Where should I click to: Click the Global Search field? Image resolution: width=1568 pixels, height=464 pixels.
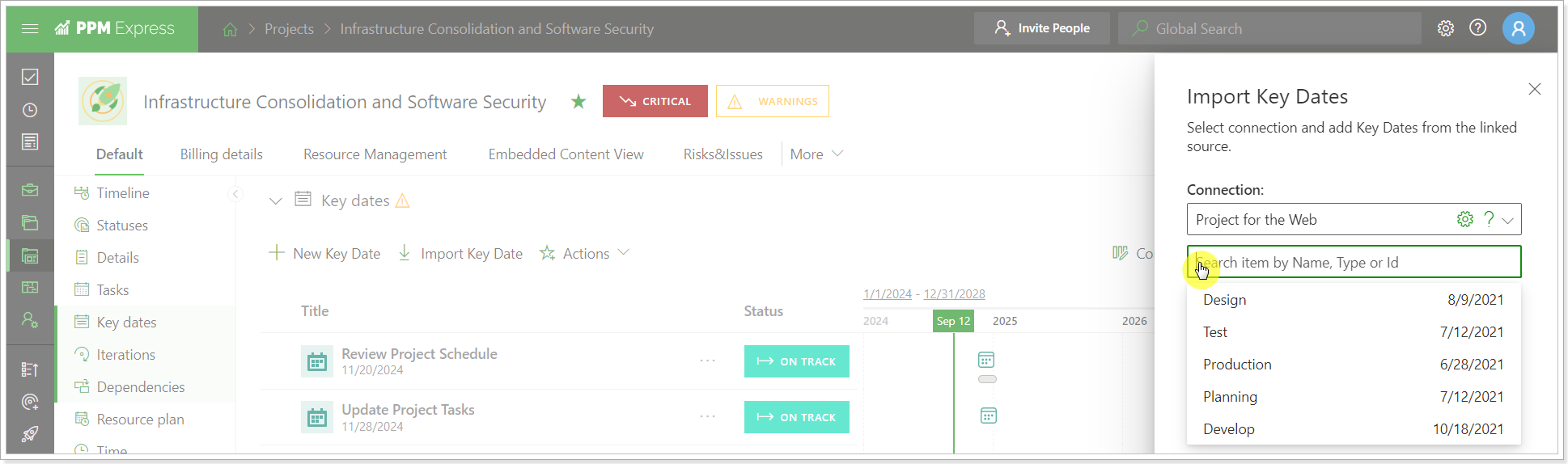(x=1270, y=28)
